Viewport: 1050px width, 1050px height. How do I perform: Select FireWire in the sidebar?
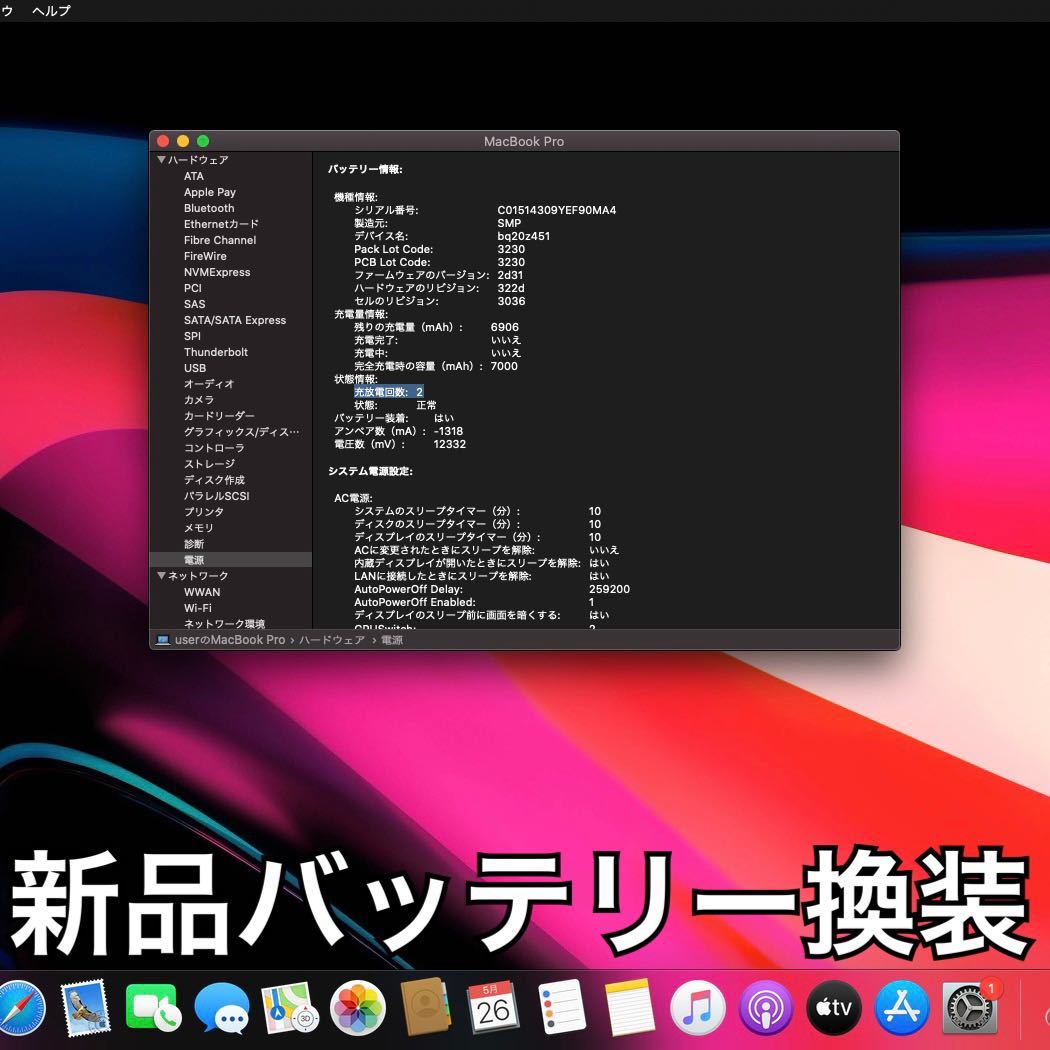[x=205, y=256]
